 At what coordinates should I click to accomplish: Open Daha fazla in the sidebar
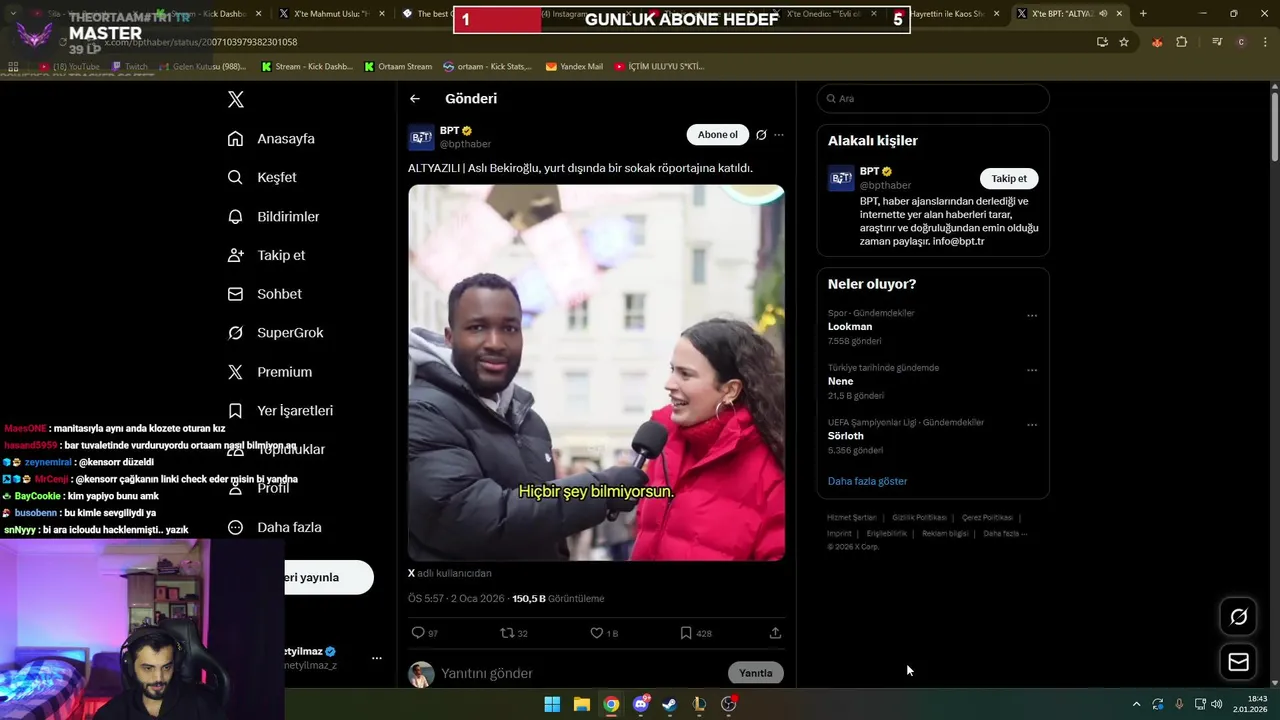point(274,527)
